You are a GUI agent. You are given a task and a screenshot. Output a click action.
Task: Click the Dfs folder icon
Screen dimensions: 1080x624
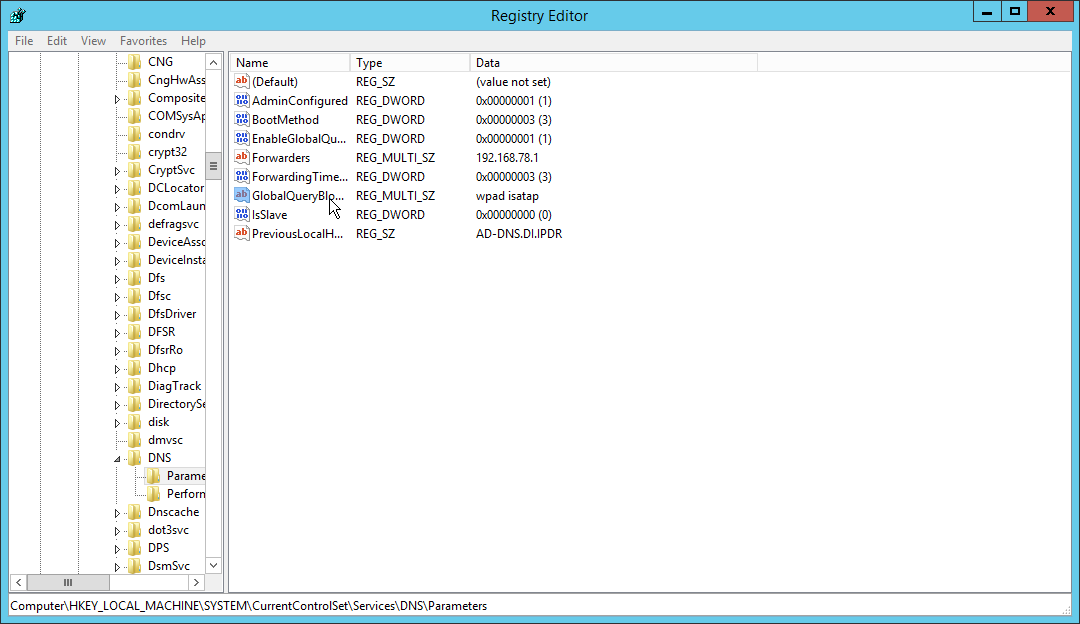135,278
